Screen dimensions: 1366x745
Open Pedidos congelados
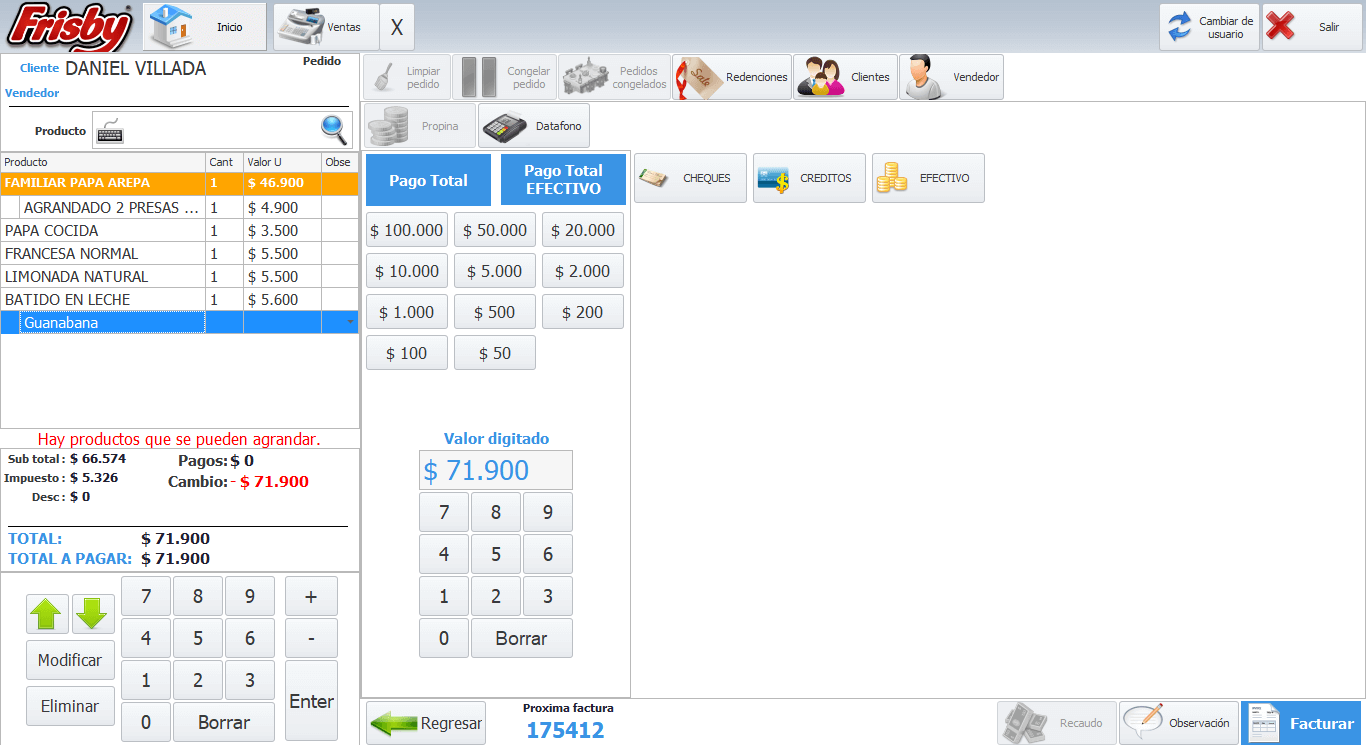614,77
